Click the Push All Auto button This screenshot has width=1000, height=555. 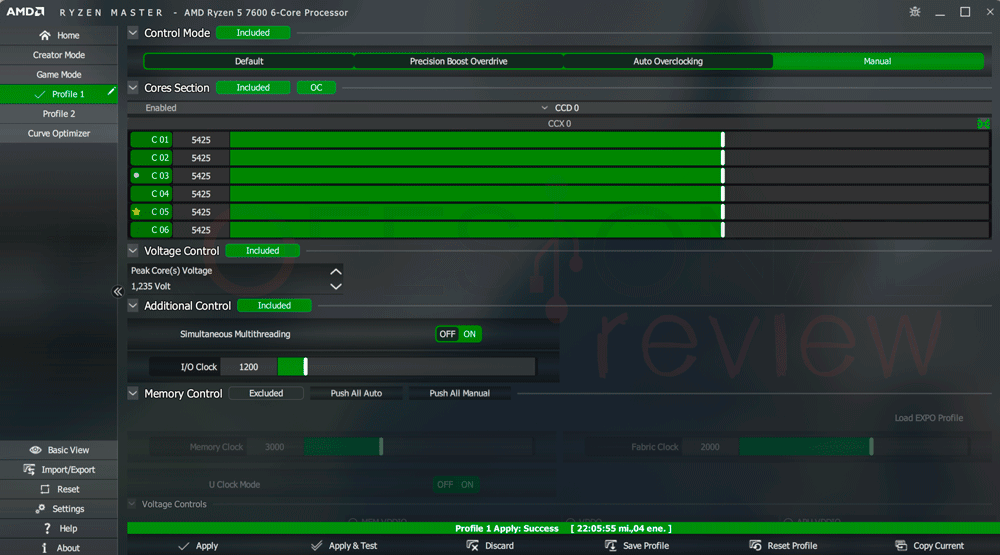tap(356, 393)
